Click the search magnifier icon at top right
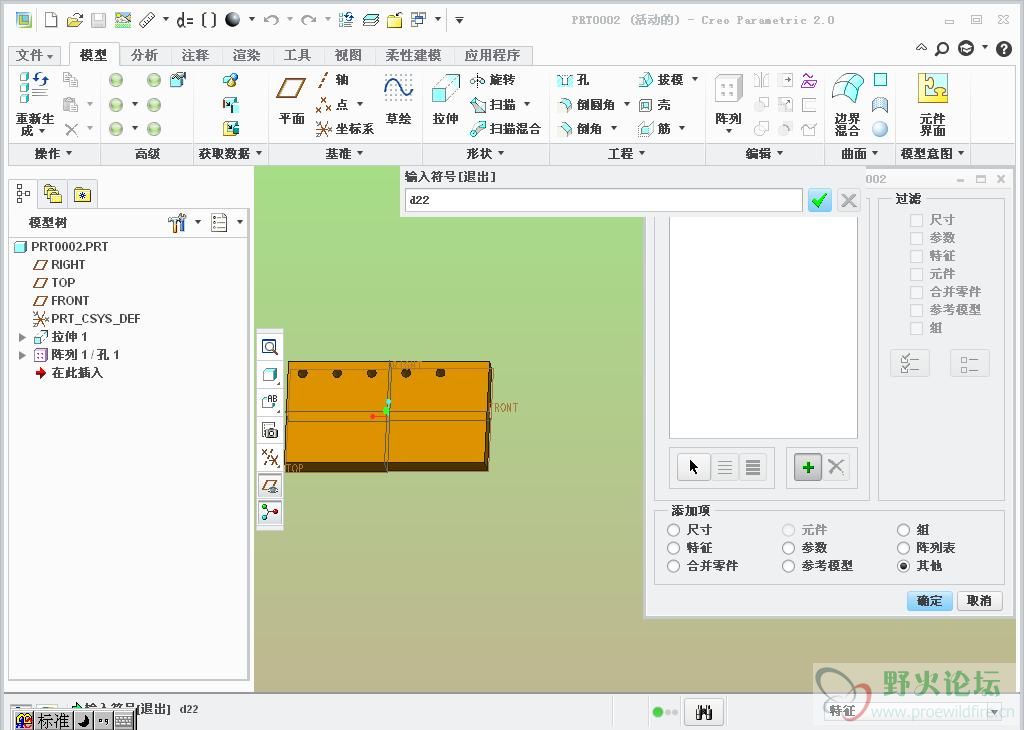 [942, 48]
